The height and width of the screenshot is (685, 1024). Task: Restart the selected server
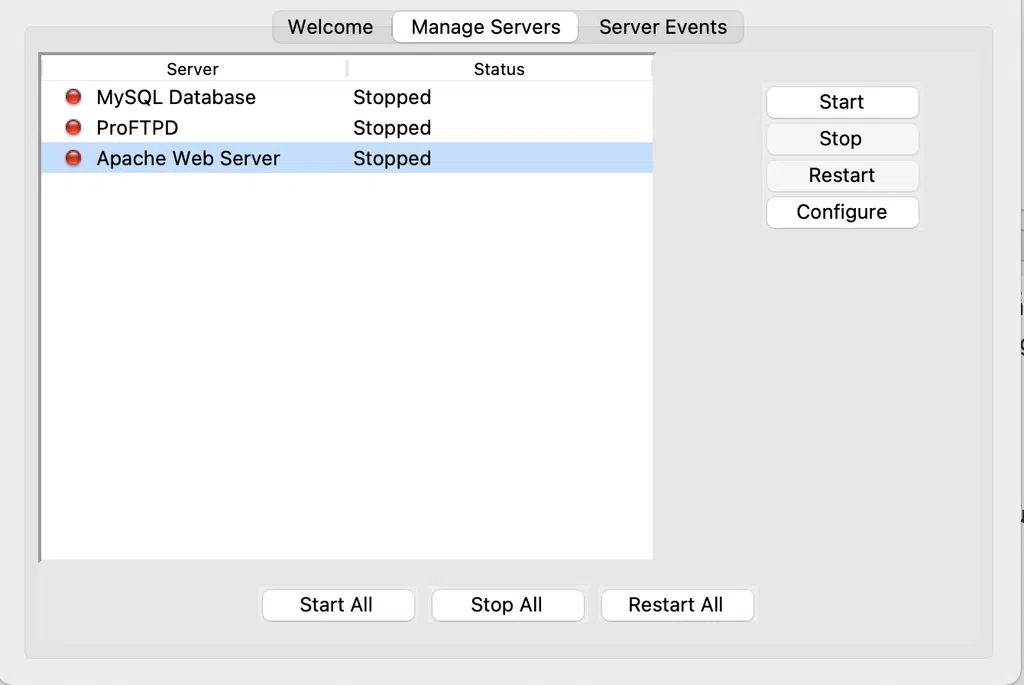(842, 175)
